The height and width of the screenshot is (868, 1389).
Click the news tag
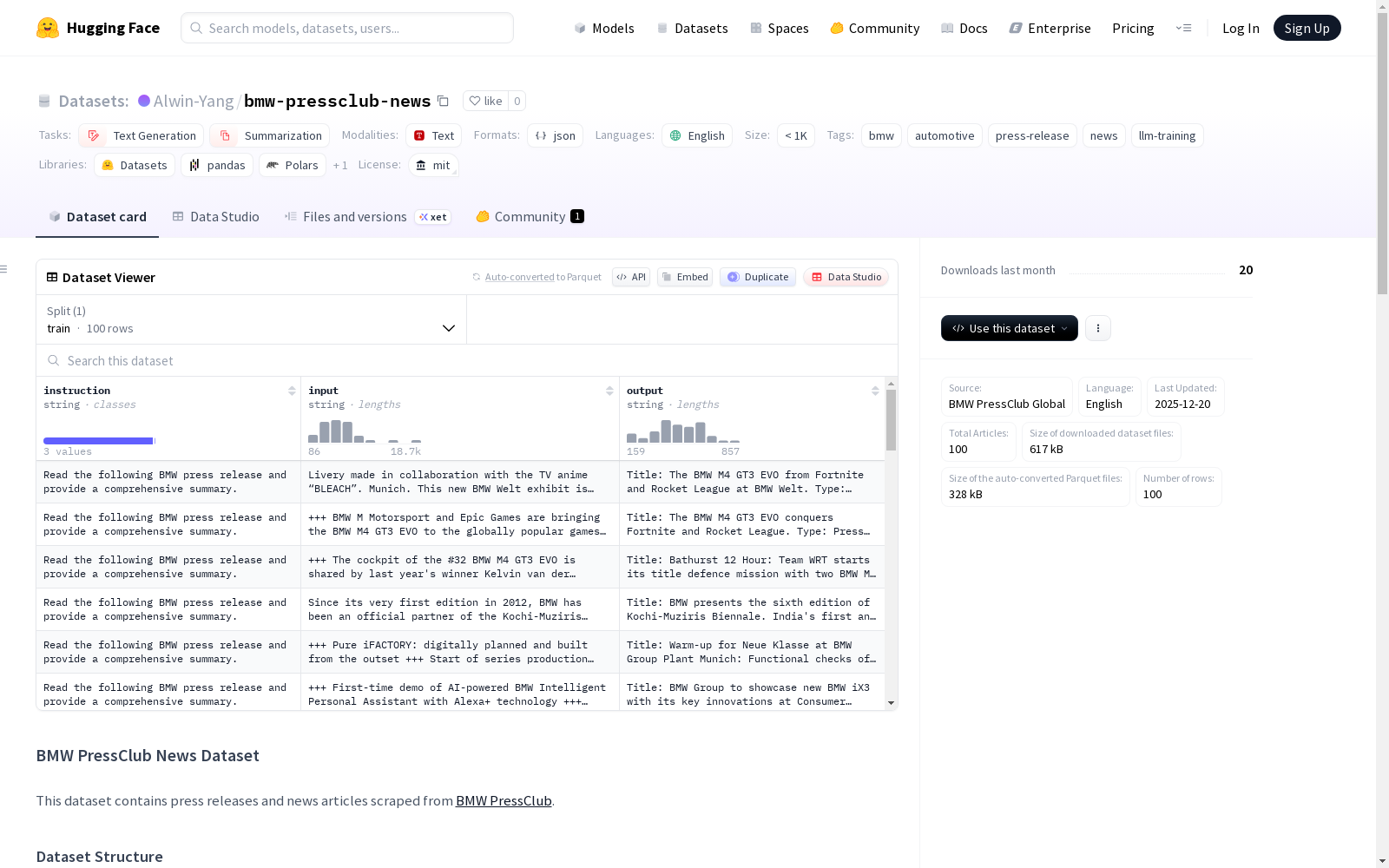(x=1103, y=135)
